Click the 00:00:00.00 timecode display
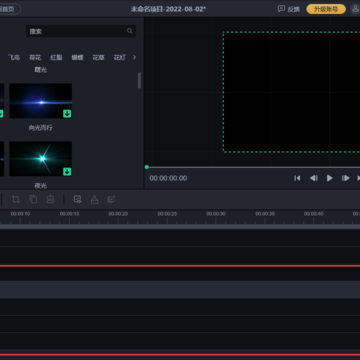 point(168,178)
